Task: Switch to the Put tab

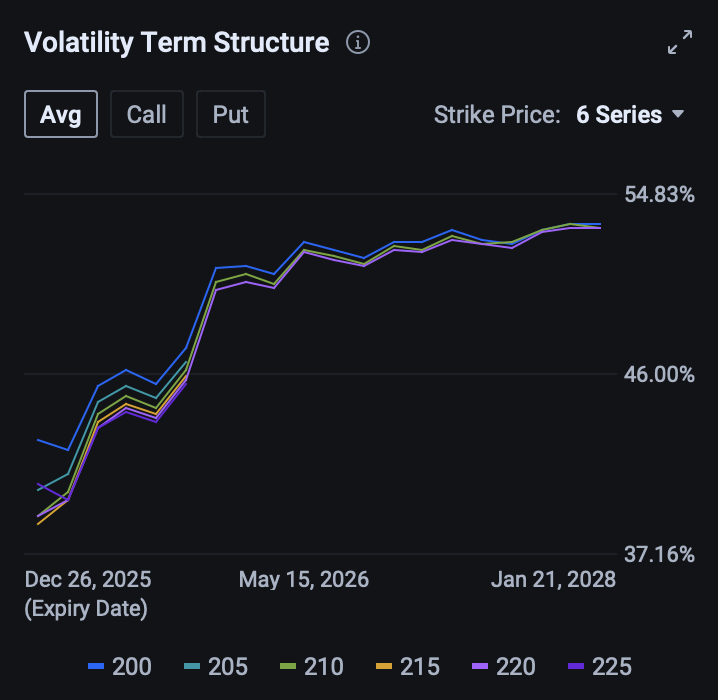Action: pyautogui.click(x=230, y=114)
